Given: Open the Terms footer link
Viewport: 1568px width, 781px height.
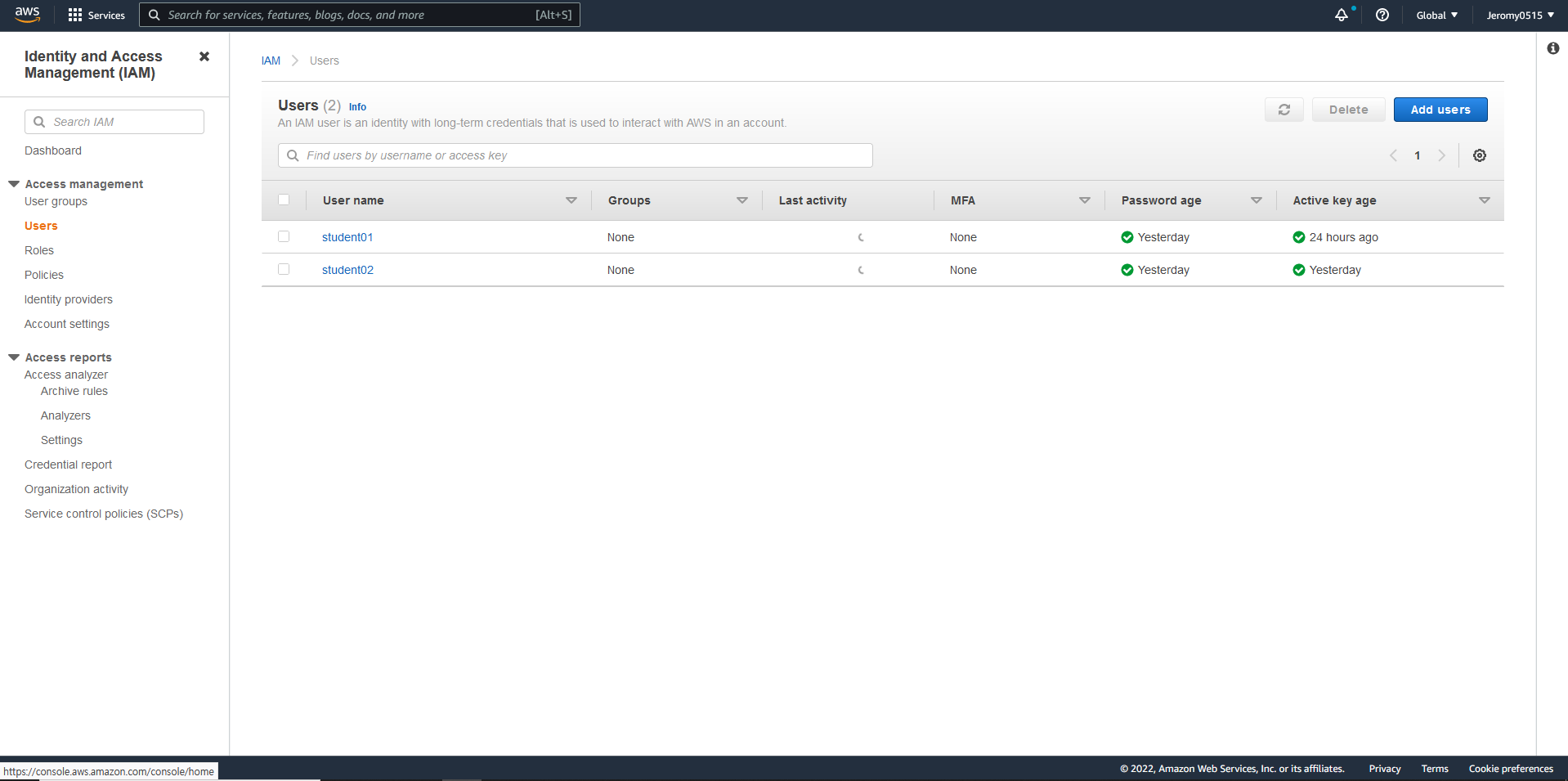Looking at the screenshot, I should (x=1435, y=769).
